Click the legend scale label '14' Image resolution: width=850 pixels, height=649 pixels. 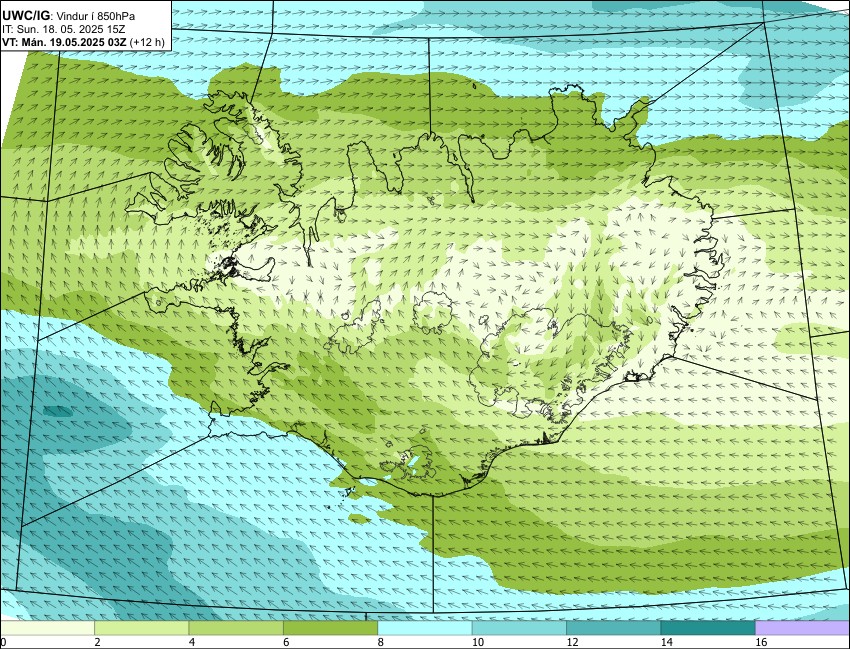(666, 642)
